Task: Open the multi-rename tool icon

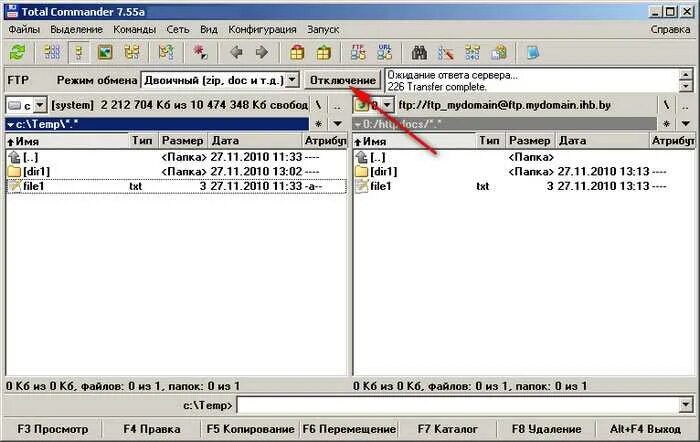Action: coord(446,53)
